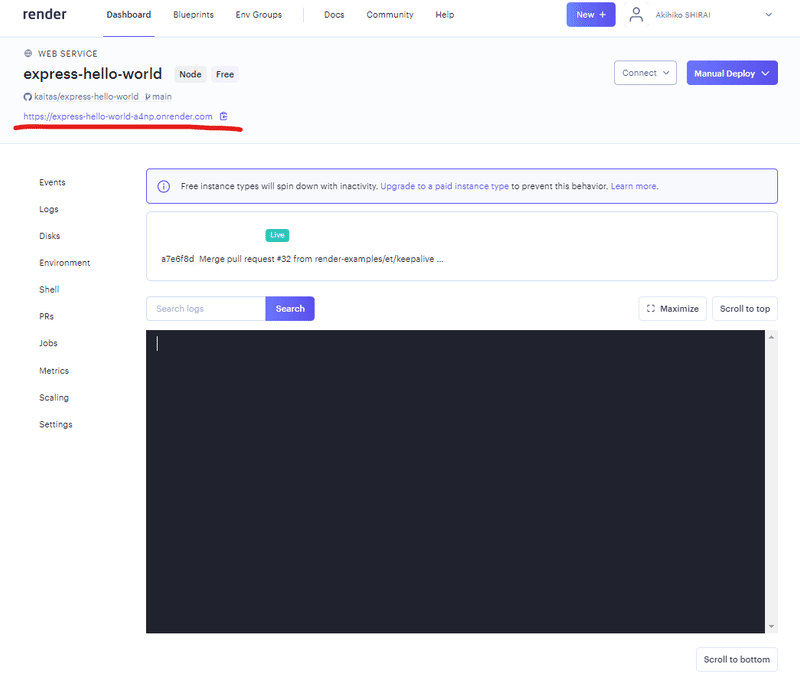
Task: Click the user account avatar icon
Action: [636, 14]
